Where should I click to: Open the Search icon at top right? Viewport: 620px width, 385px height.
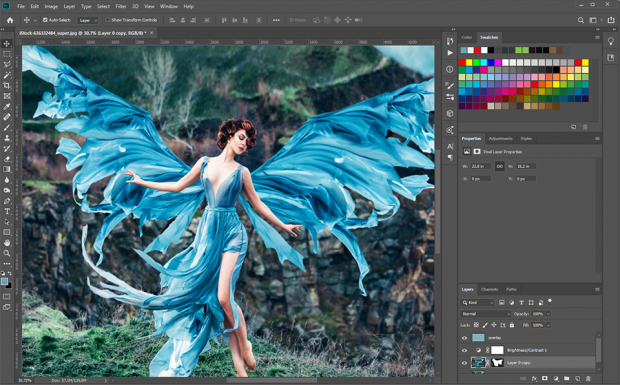tap(580, 20)
